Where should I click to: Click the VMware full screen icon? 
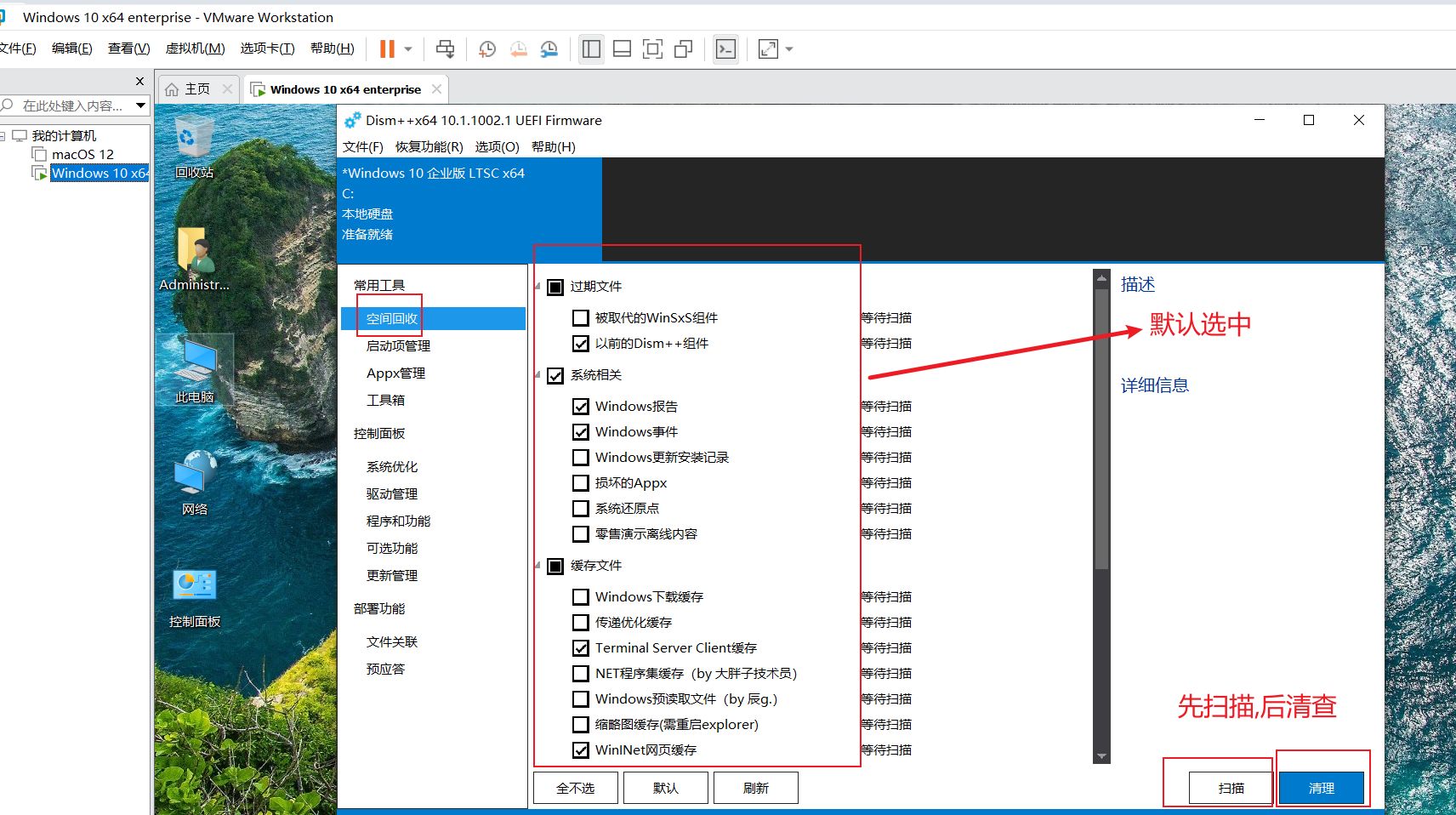pos(652,49)
